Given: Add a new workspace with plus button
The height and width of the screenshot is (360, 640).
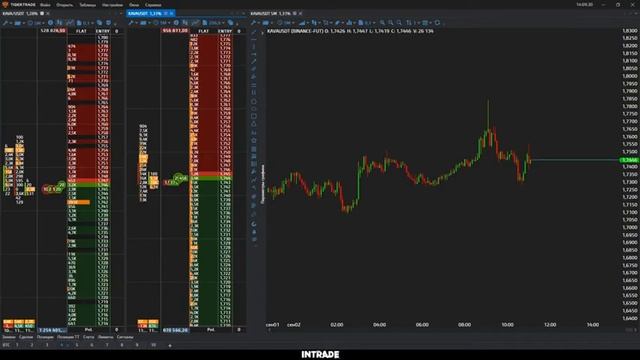Looking at the screenshot, I should [170, 345].
